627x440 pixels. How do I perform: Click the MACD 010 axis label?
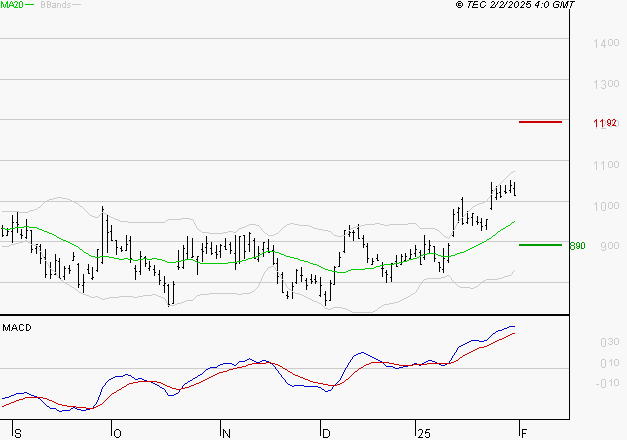(x=610, y=363)
